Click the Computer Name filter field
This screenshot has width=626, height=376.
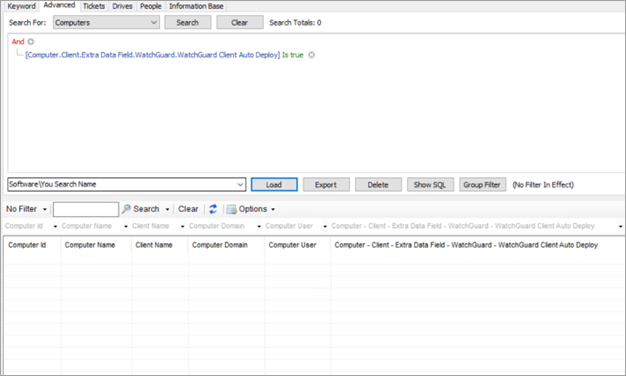point(91,226)
